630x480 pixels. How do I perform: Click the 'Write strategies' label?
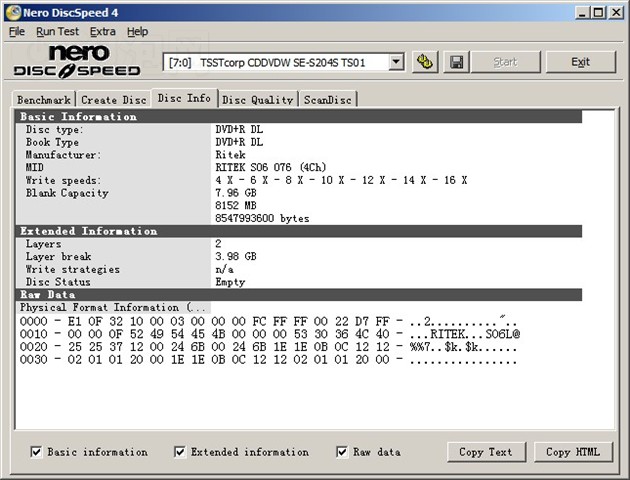pos(73,269)
